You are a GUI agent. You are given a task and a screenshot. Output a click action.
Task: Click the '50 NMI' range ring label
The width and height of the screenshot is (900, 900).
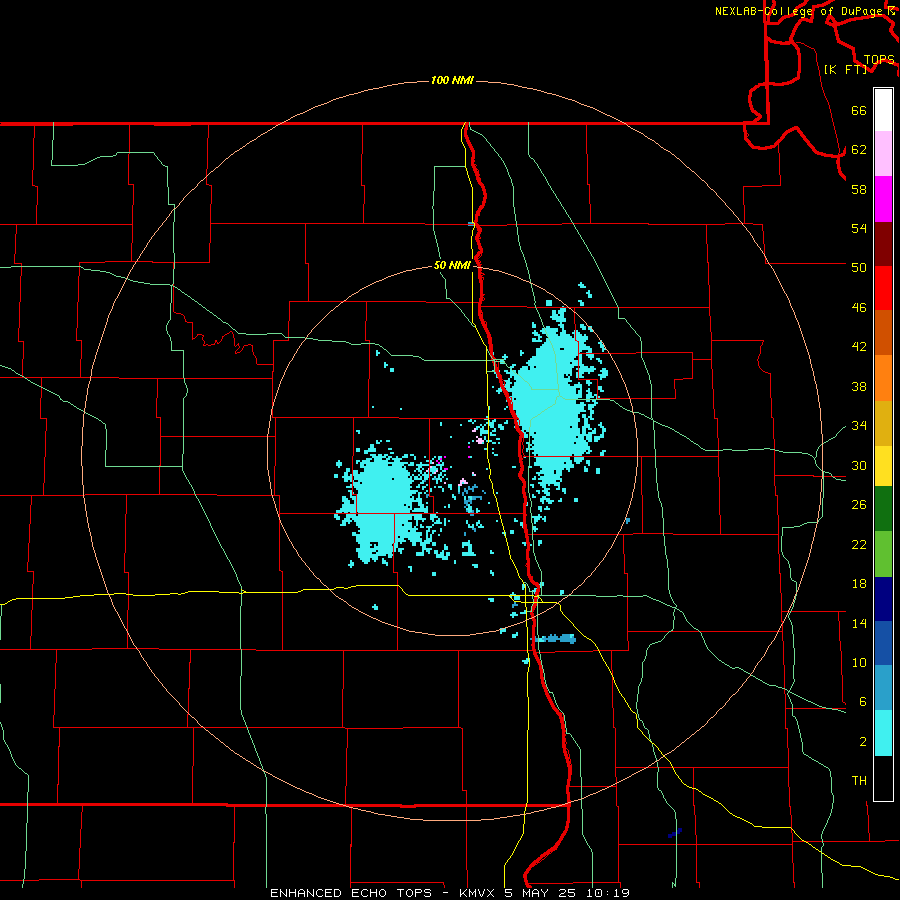[x=452, y=265]
